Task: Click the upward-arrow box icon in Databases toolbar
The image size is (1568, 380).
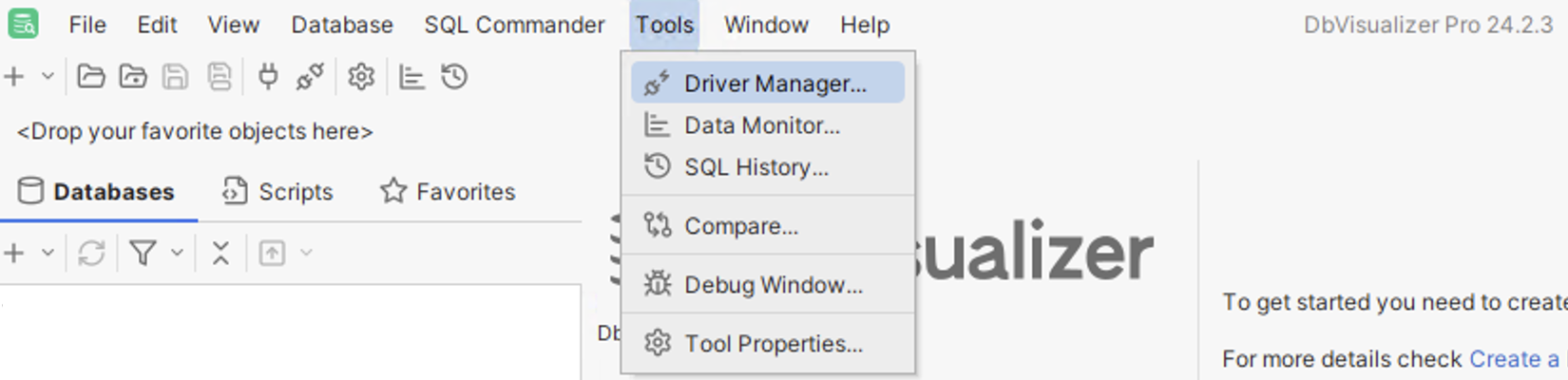Action: point(272,253)
